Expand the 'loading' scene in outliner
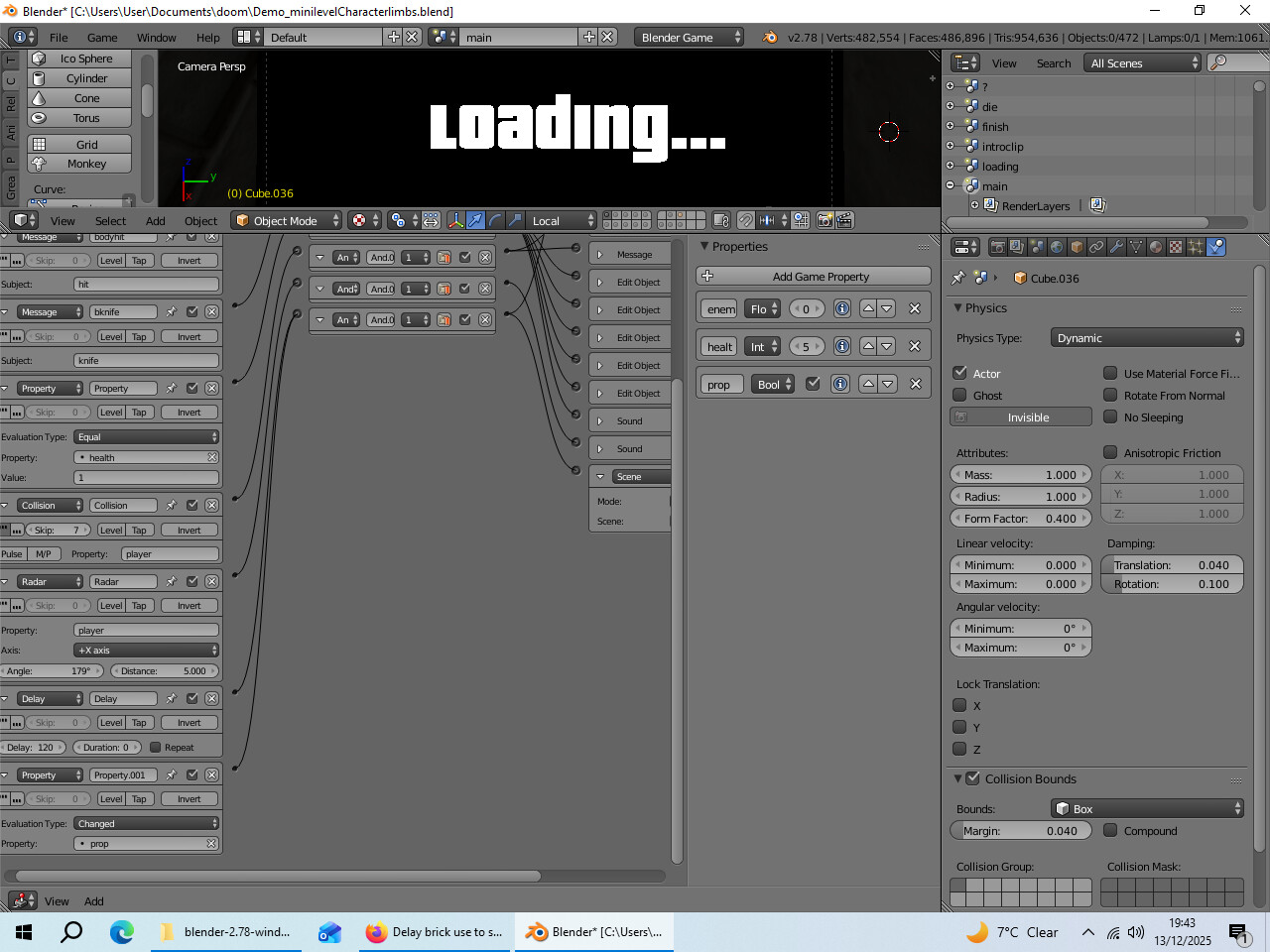The height and width of the screenshot is (952, 1270). click(950, 166)
